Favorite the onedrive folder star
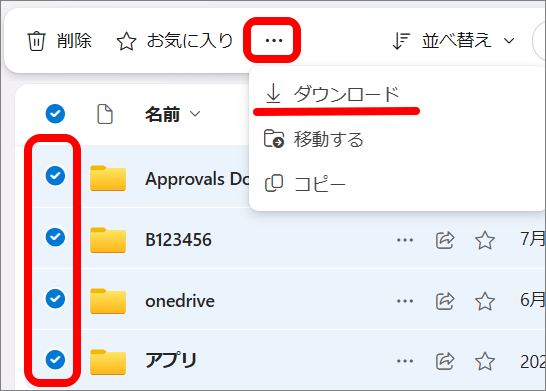The height and width of the screenshot is (391, 546). coord(485,301)
